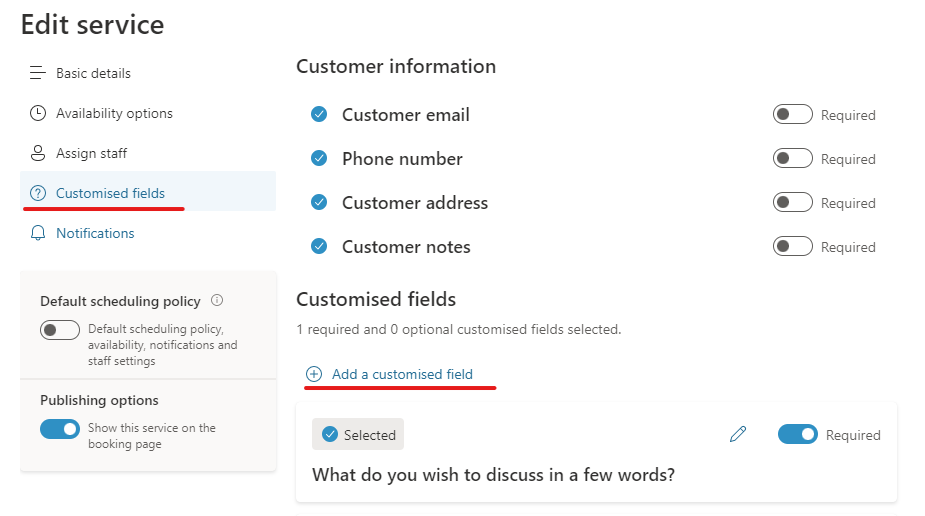925x516 pixels.
Task: Click the info icon beside Default scheduling policy
Action: (217, 300)
